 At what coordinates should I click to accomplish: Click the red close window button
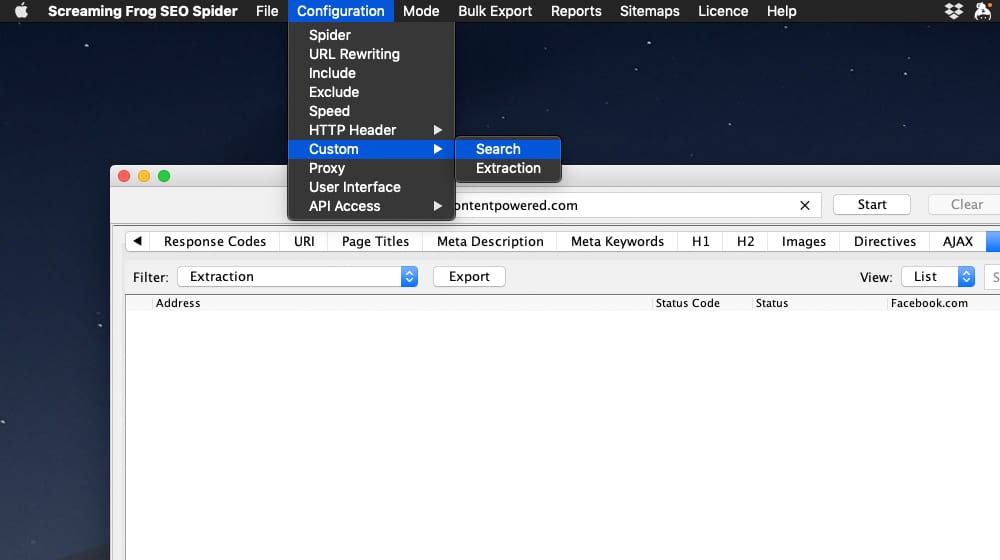[x=124, y=176]
